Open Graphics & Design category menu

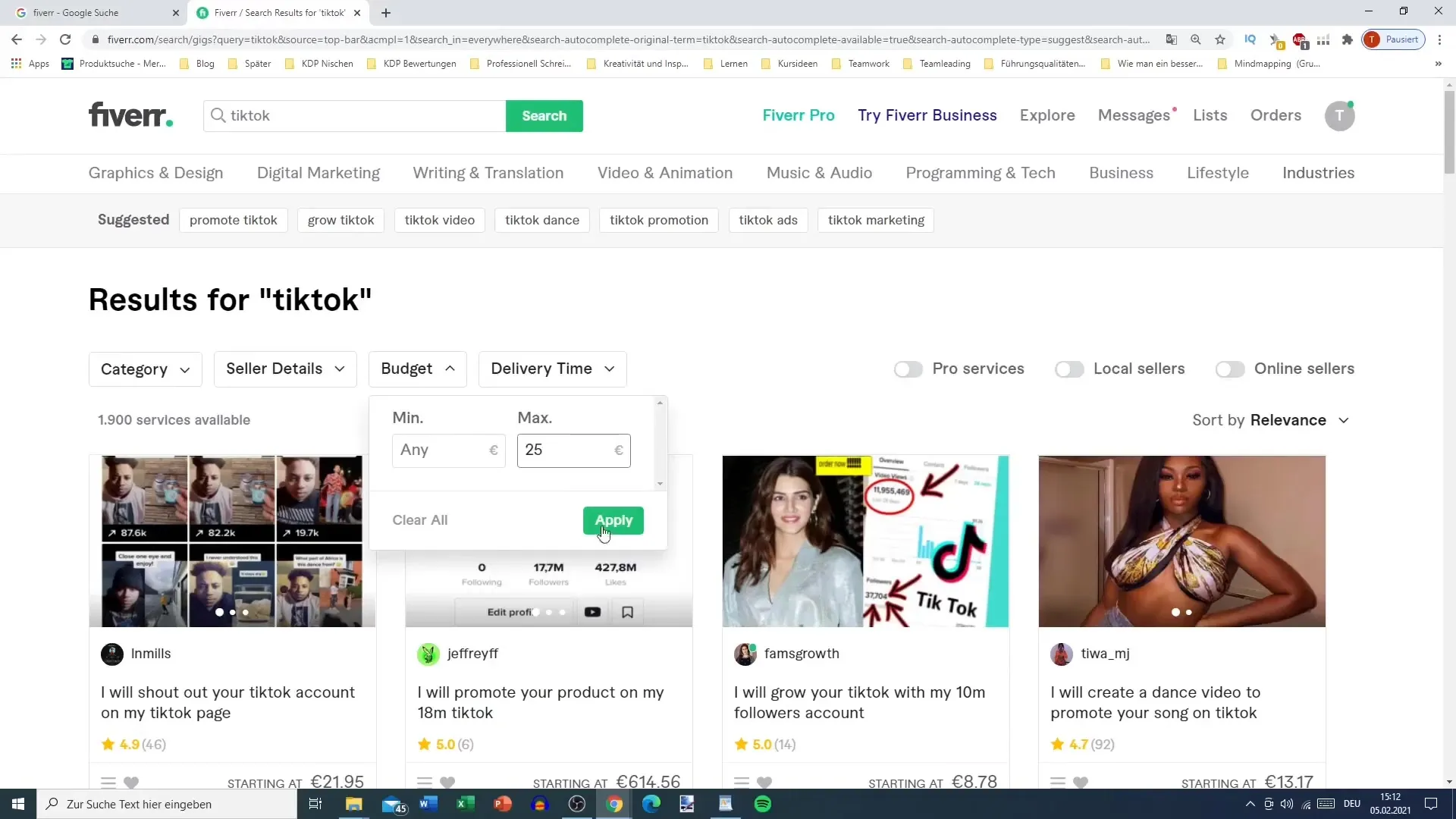[x=155, y=173]
